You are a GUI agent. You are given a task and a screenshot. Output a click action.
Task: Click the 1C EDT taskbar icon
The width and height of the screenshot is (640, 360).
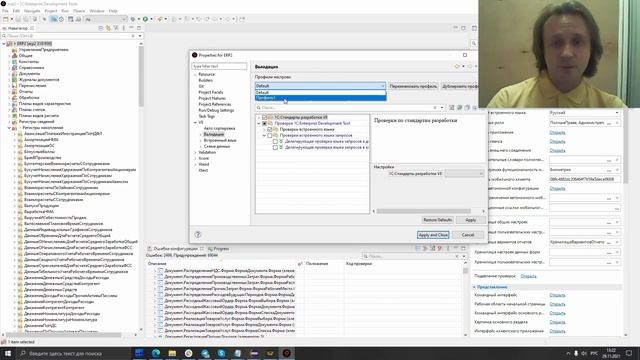[x=287, y=353]
